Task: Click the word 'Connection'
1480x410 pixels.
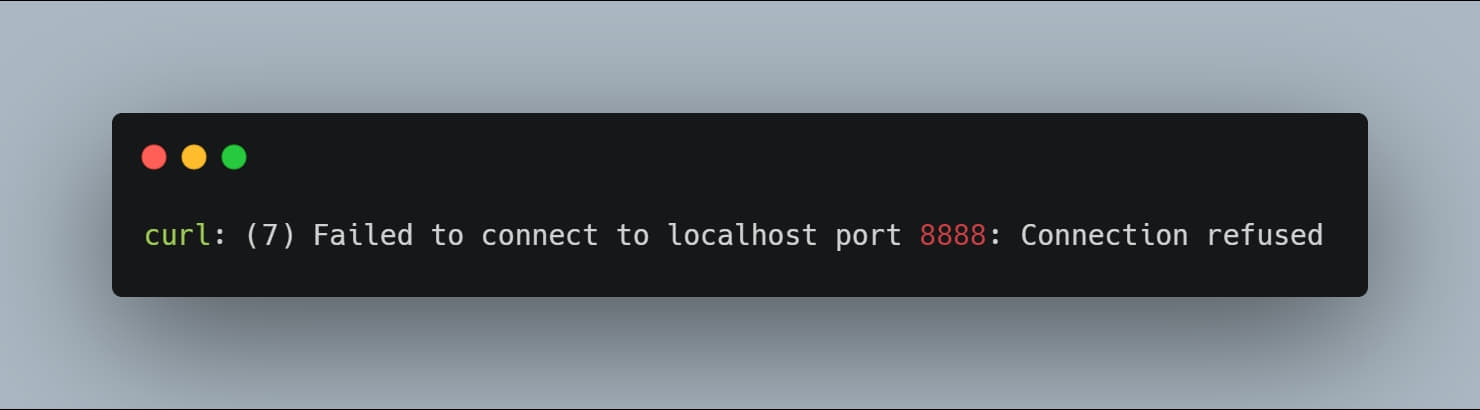Action: point(1104,235)
